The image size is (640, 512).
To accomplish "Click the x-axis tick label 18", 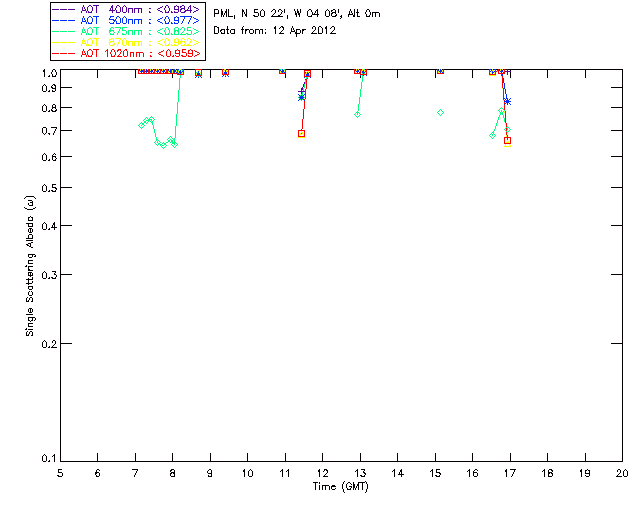I will tap(547, 473).
